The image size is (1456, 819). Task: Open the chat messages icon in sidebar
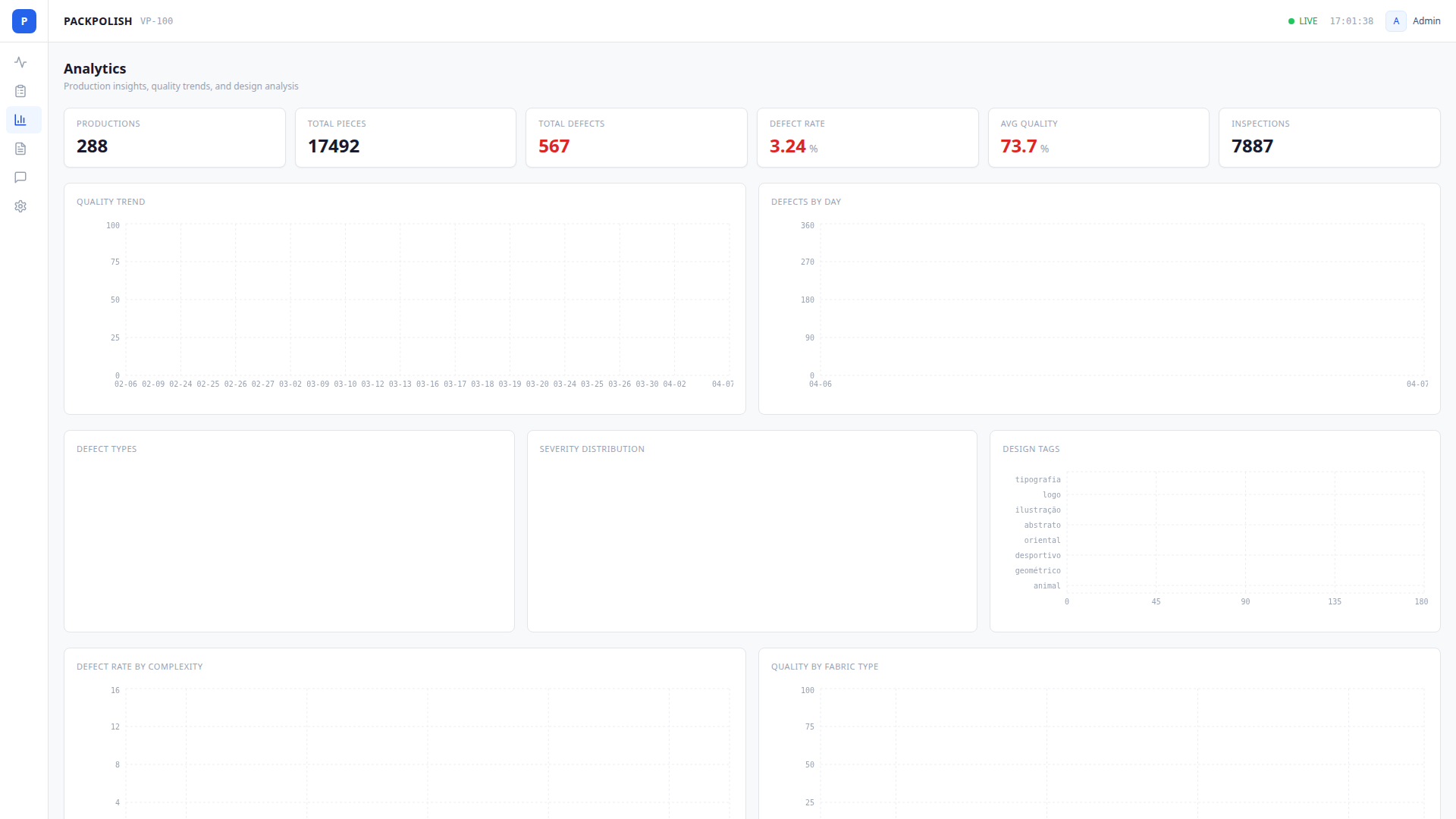[x=20, y=177]
